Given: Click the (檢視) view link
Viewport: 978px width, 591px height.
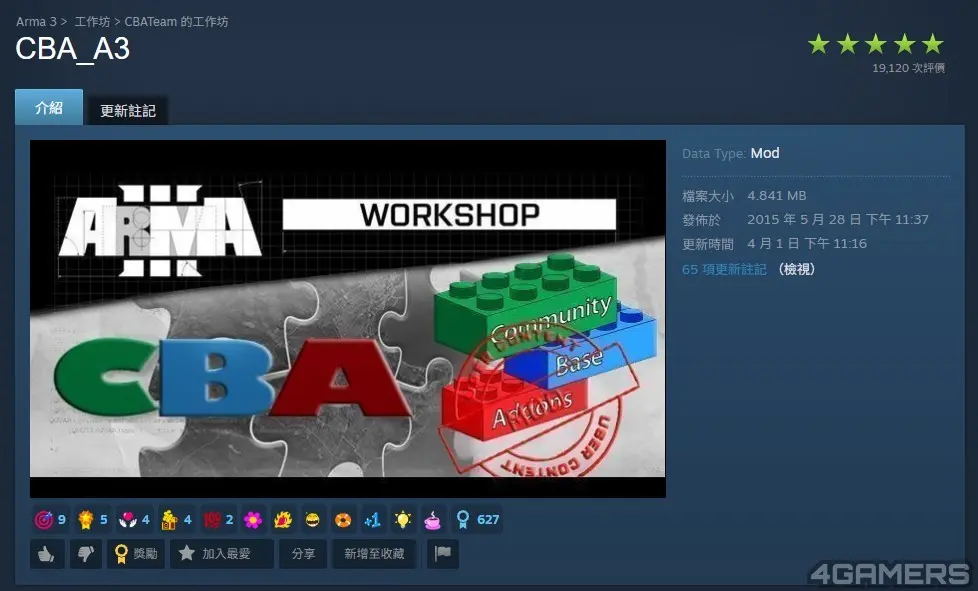Looking at the screenshot, I should [x=796, y=269].
